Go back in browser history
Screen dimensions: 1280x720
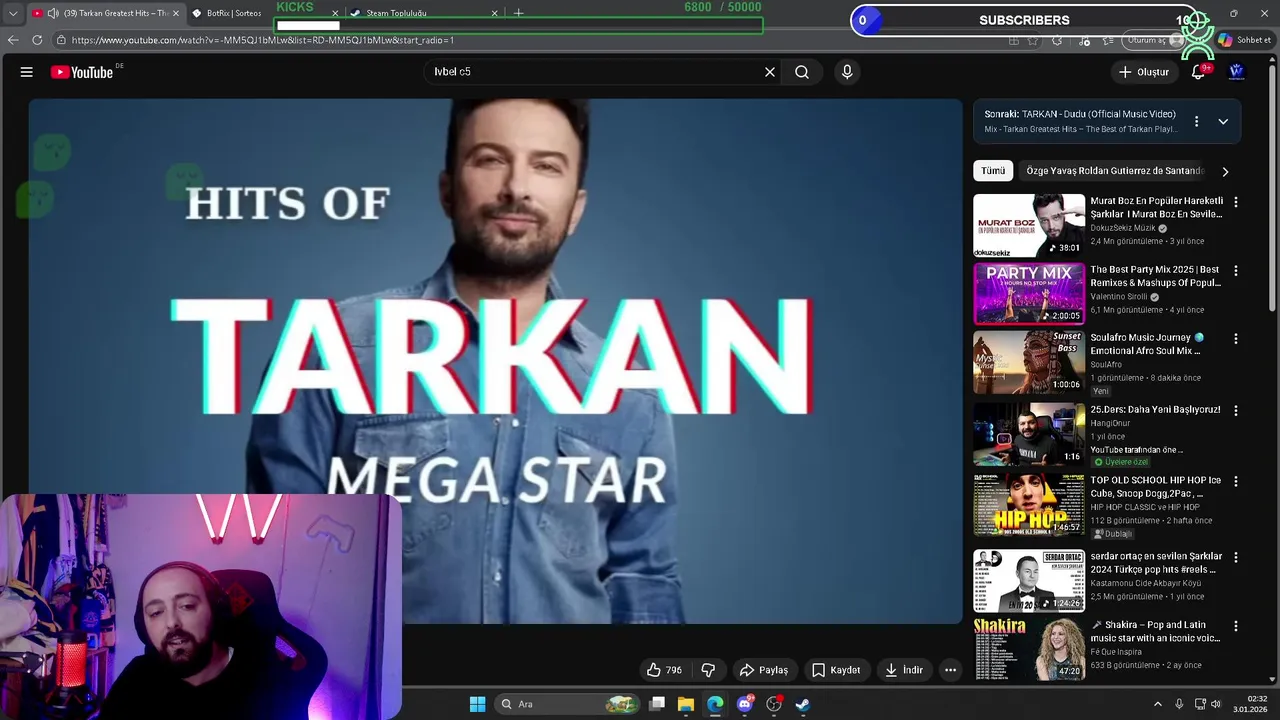13,40
